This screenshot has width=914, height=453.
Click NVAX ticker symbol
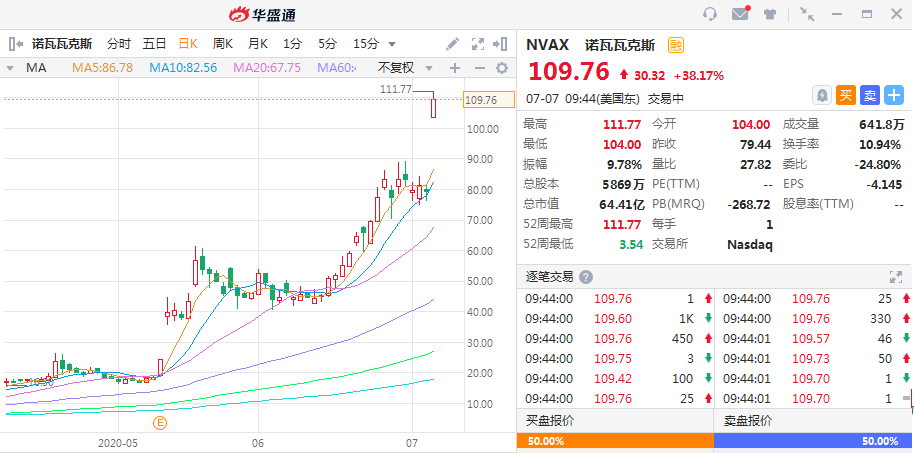coord(549,45)
